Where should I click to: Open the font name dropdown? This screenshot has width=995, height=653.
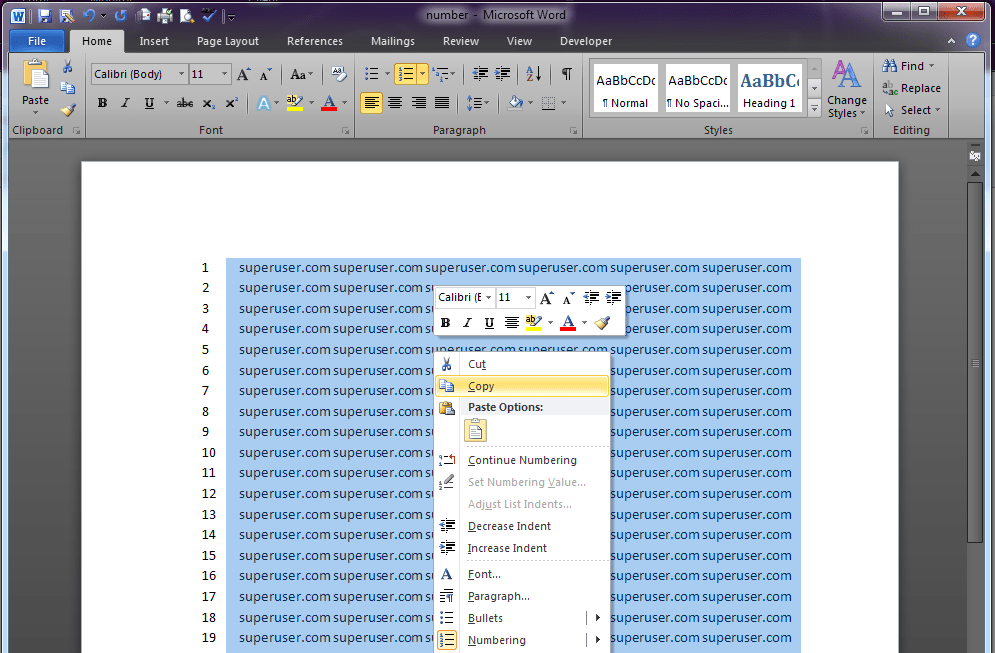coord(183,73)
